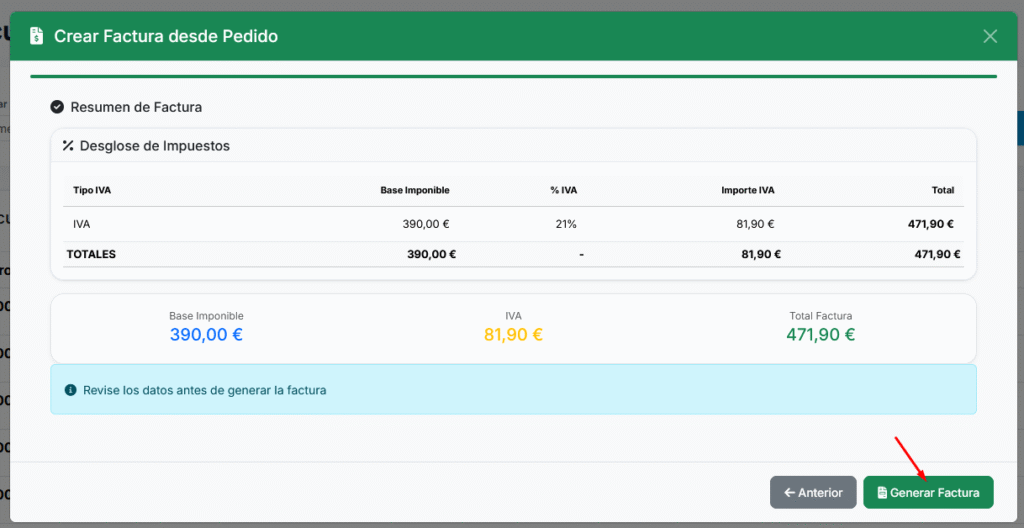Click the yellow 81,90 € IVA amount
The image size is (1024, 528).
pos(513,335)
